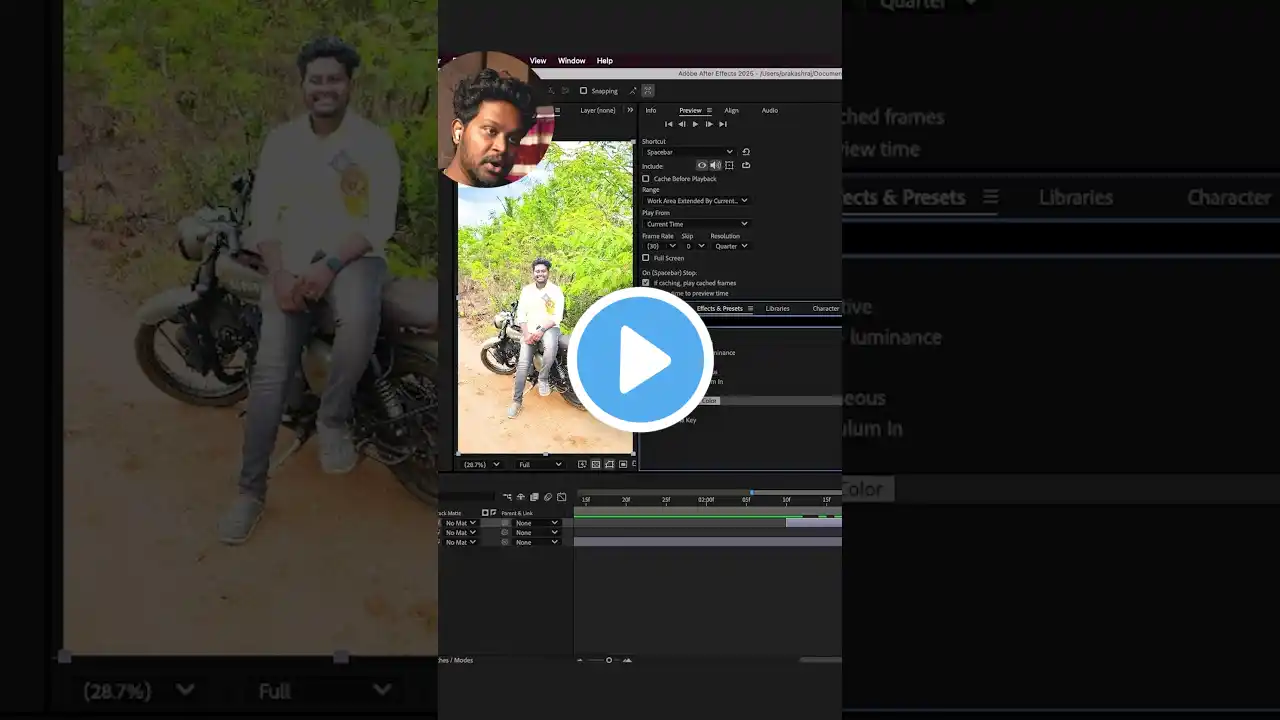Open the Range dropdown
The width and height of the screenshot is (1280, 720).
point(696,201)
